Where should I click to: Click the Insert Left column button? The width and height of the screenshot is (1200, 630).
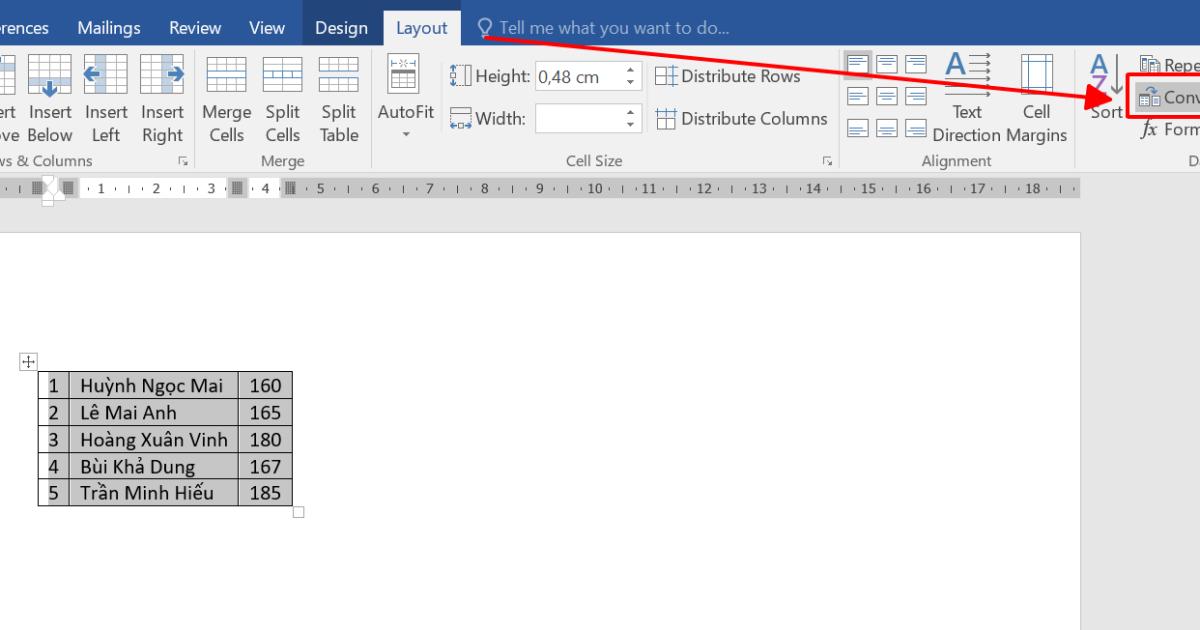click(105, 99)
